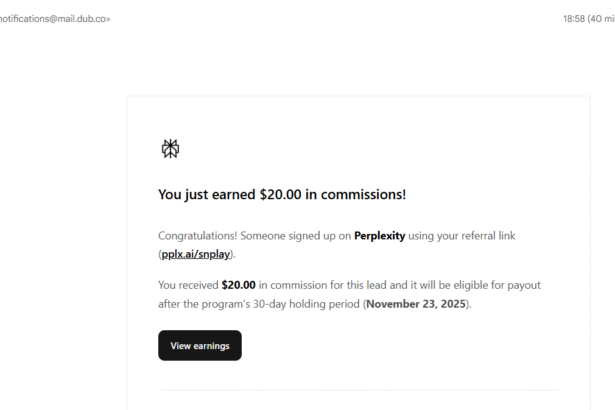Click the sender address notifications@mail.dub.co
The height and width of the screenshot is (410, 615).
pyautogui.click(x=55, y=19)
